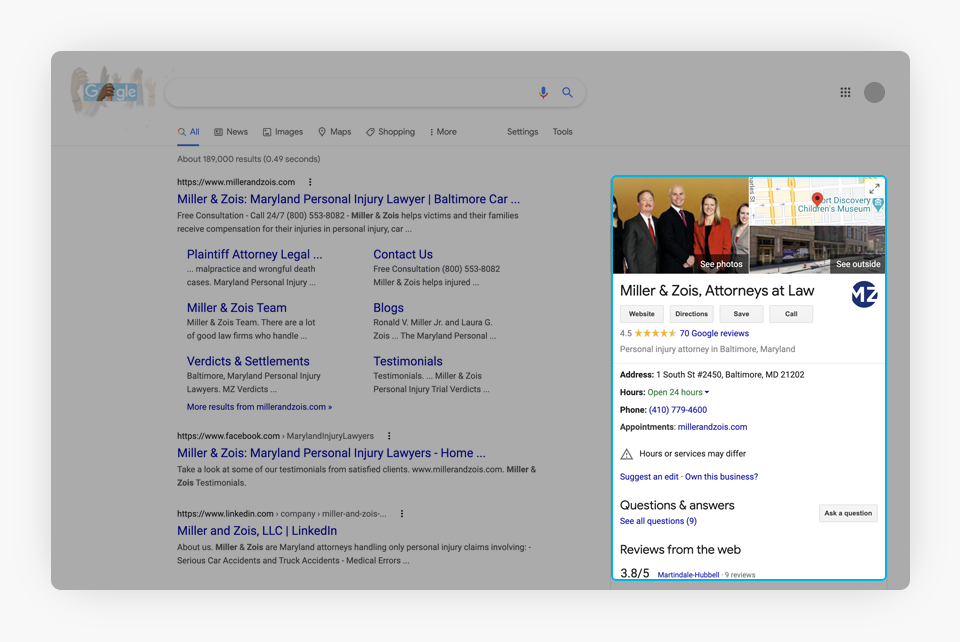Screen dimensions: 960x642
Task: Open three-dot menu beside the LinkedIn result
Action: (402, 514)
